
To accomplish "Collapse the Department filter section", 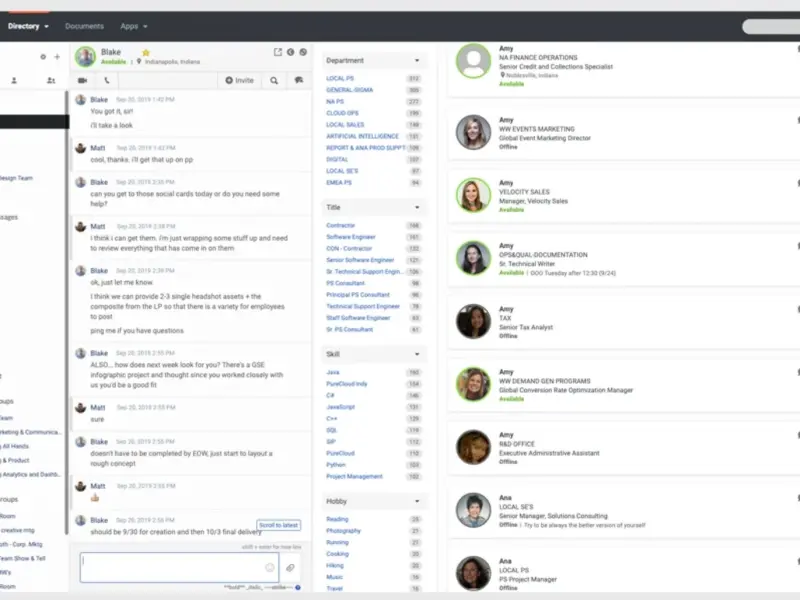I will click(417, 60).
